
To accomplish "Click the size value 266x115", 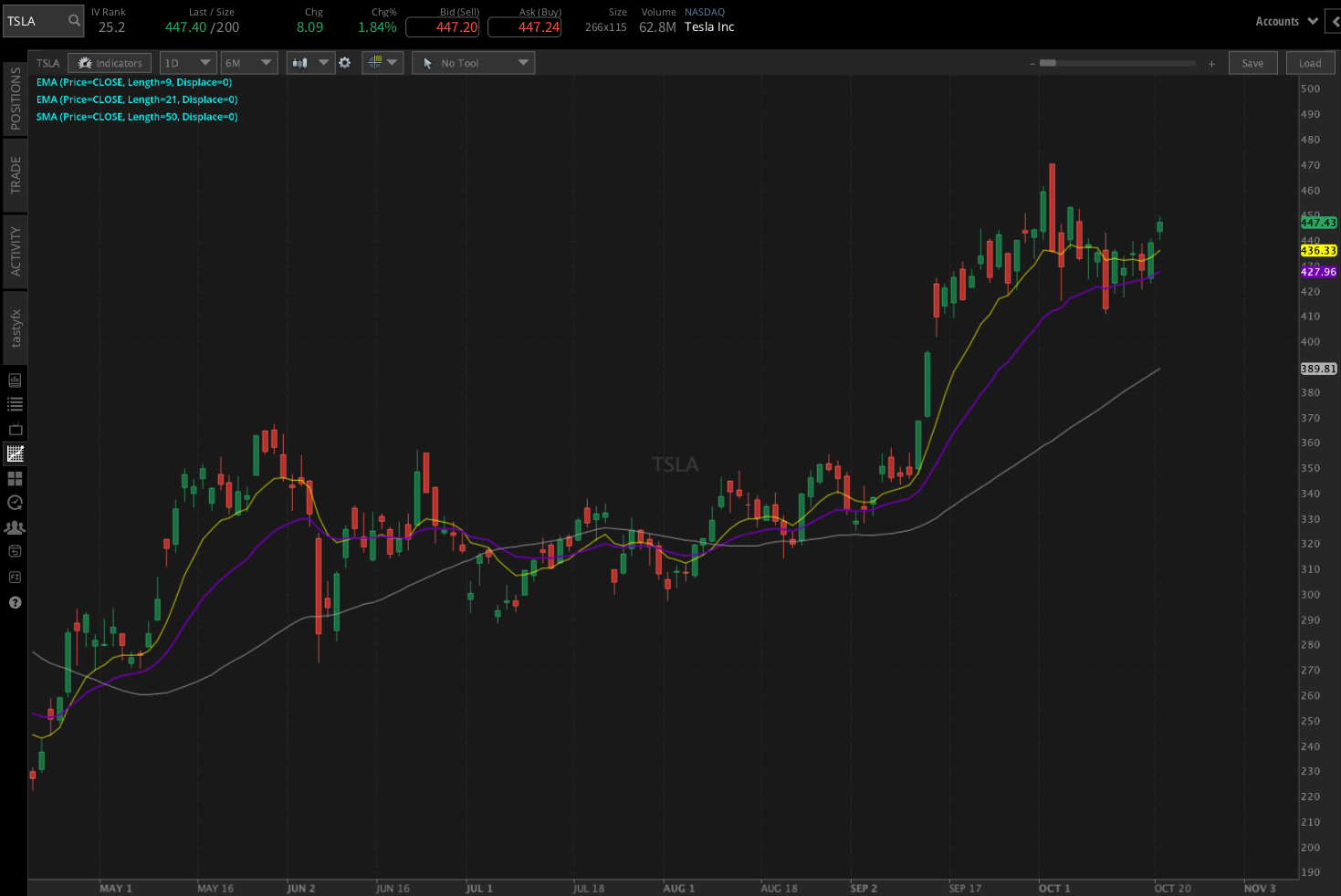I will [606, 27].
